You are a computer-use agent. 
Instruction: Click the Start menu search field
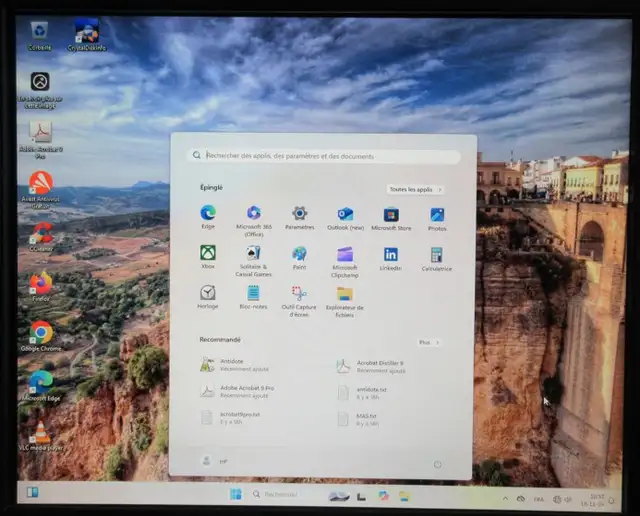(x=324, y=156)
